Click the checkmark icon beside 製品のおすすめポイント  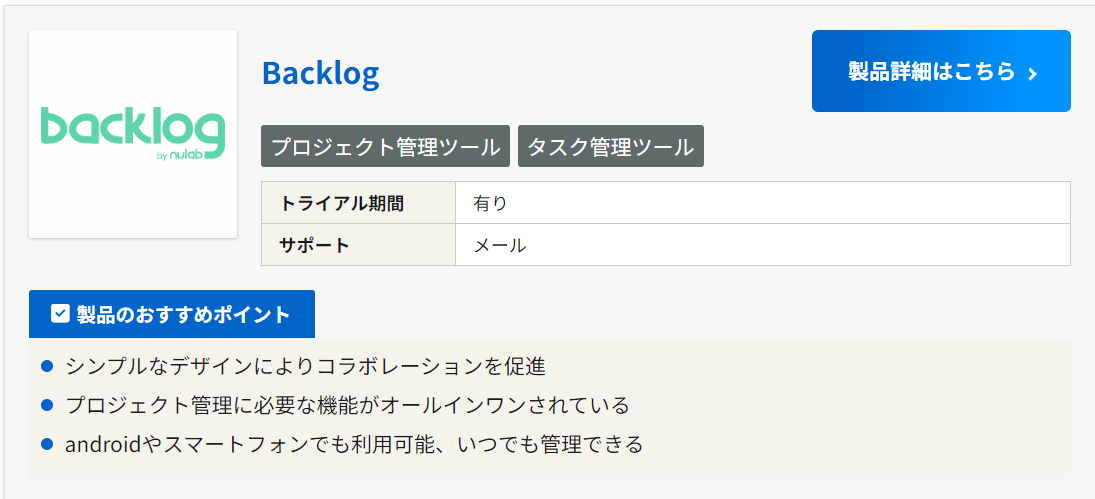(x=60, y=313)
